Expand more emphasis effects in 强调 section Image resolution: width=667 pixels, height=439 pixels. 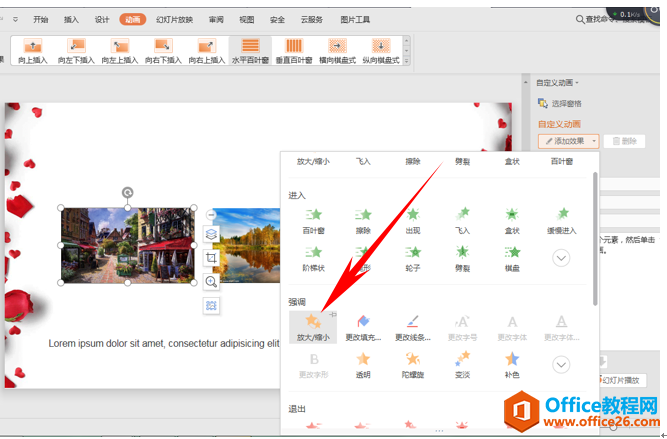561,365
